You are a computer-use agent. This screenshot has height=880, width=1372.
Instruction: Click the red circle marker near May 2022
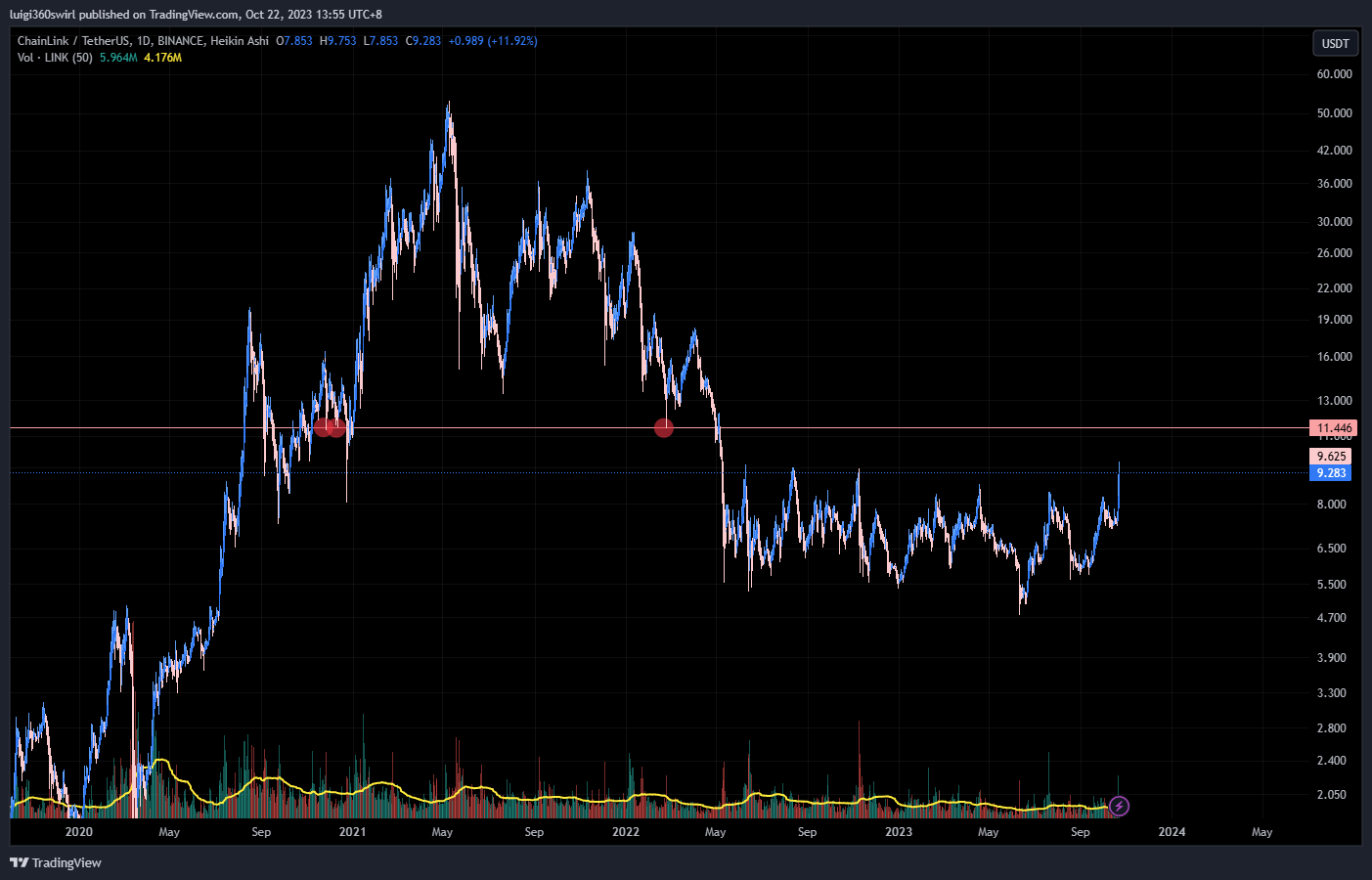(x=664, y=427)
